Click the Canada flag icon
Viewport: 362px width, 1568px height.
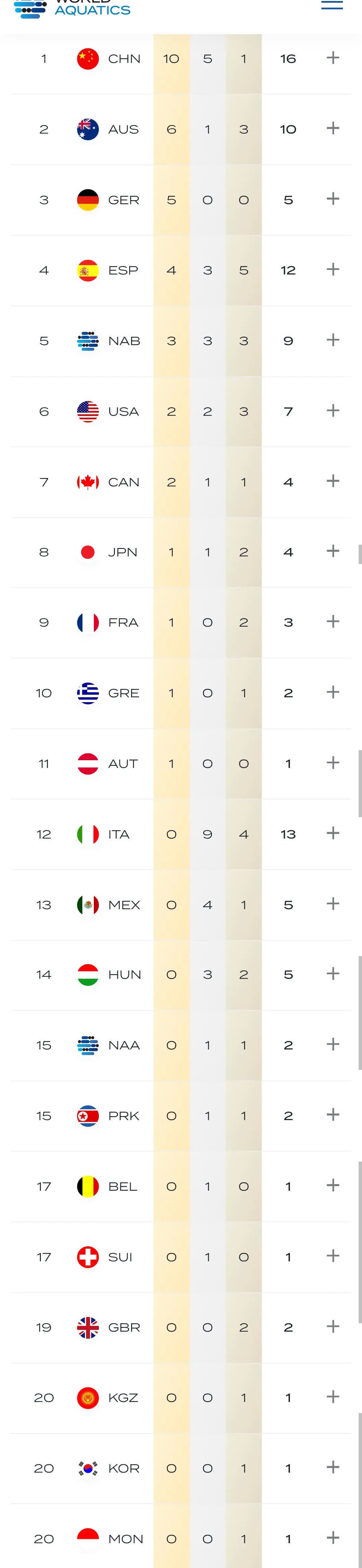click(88, 482)
